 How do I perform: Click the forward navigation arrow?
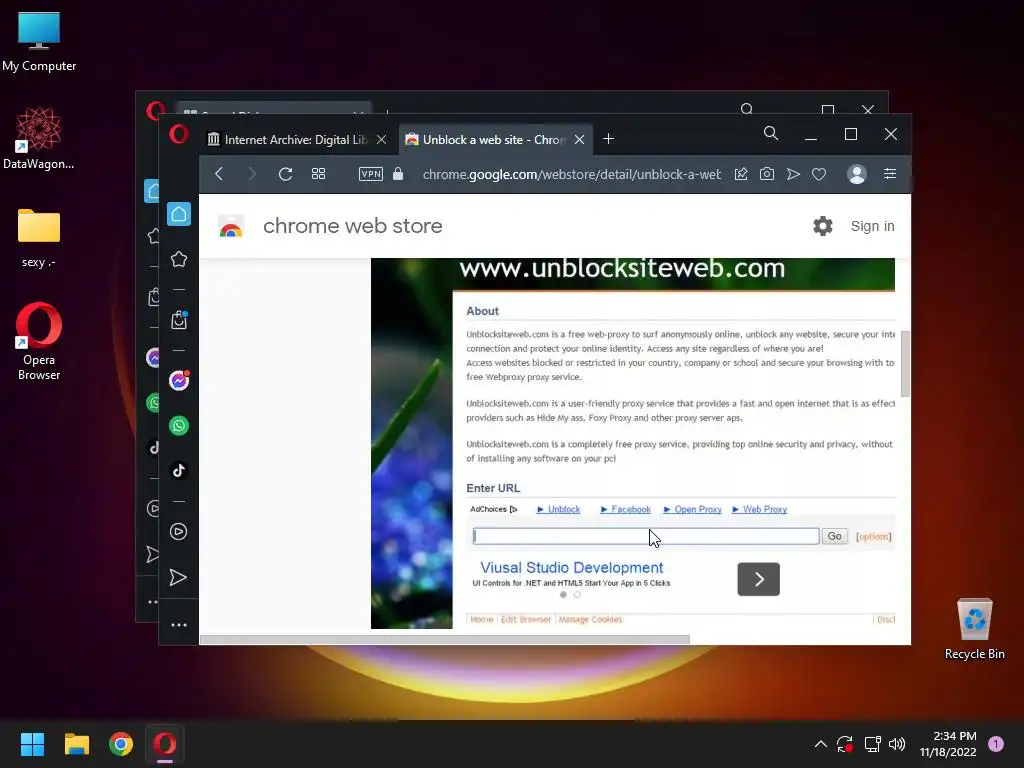(x=252, y=174)
